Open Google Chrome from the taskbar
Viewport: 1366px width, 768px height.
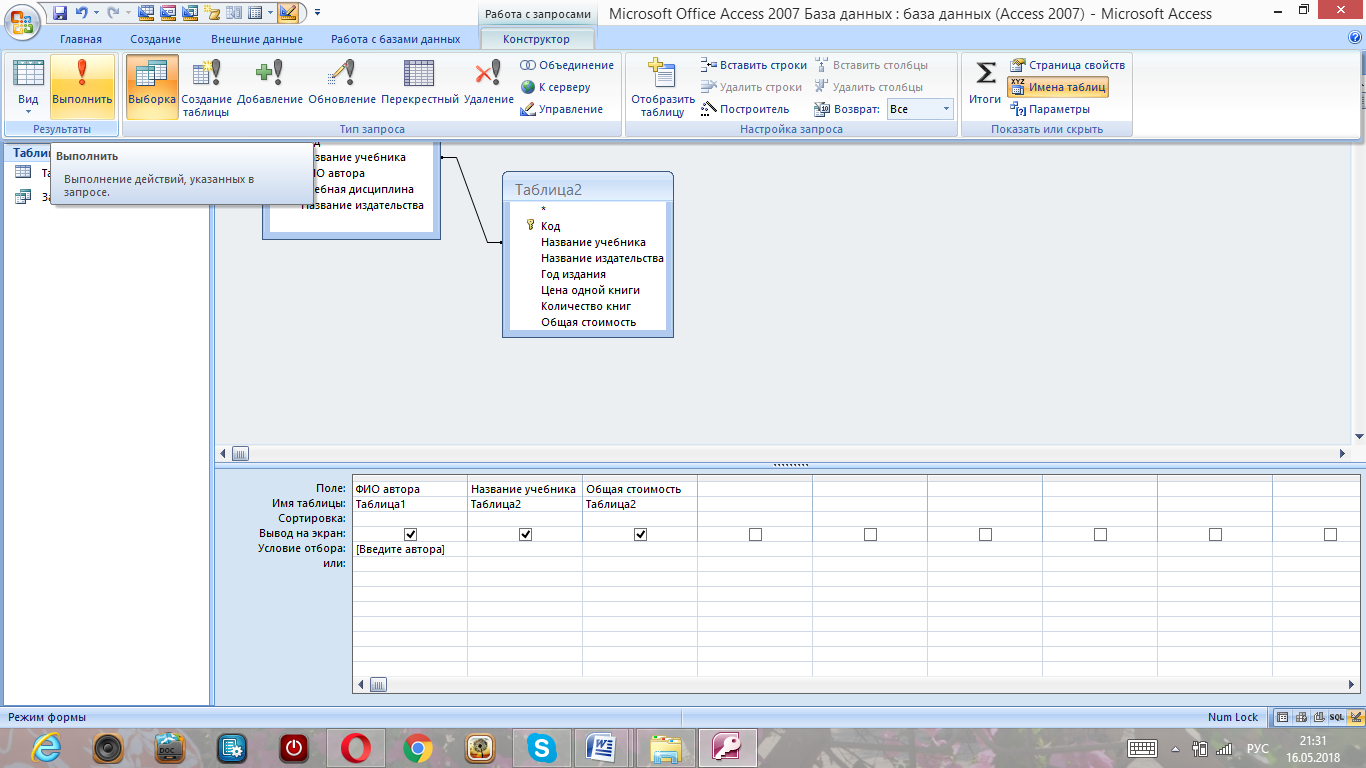417,747
